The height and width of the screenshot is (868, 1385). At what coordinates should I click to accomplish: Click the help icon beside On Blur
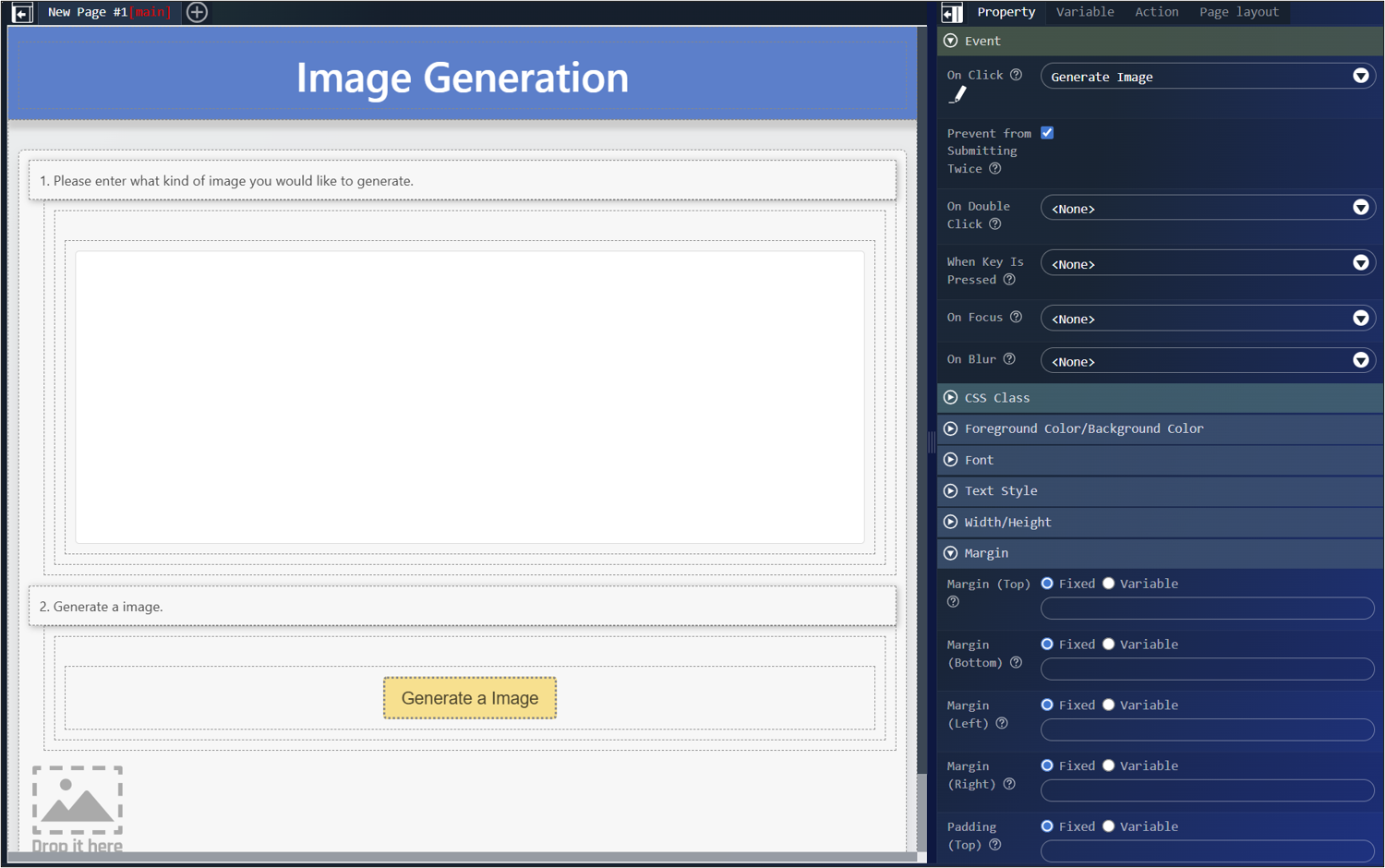point(1009,359)
